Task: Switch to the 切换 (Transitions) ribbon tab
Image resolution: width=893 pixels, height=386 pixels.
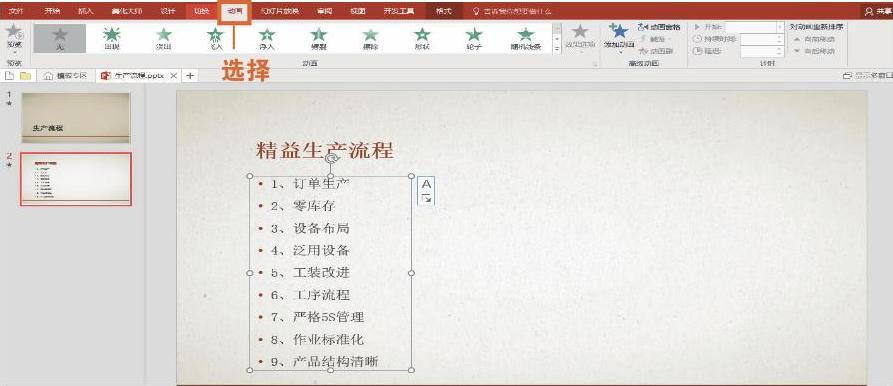Action: coord(201,11)
